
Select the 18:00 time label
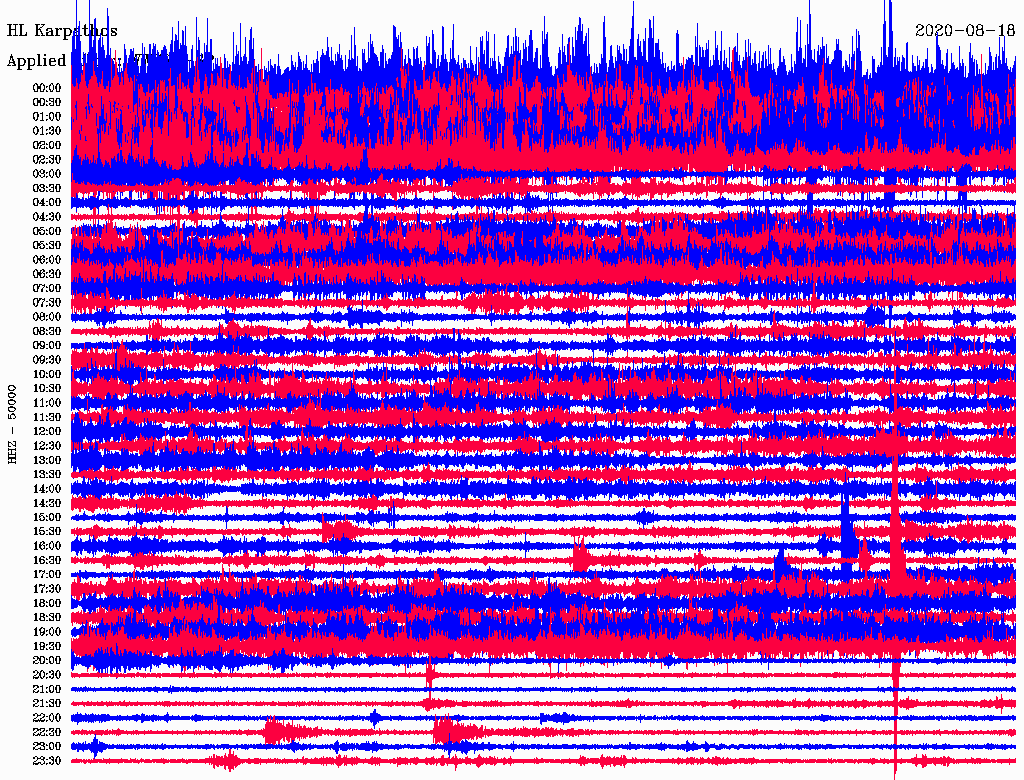tap(47, 604)
